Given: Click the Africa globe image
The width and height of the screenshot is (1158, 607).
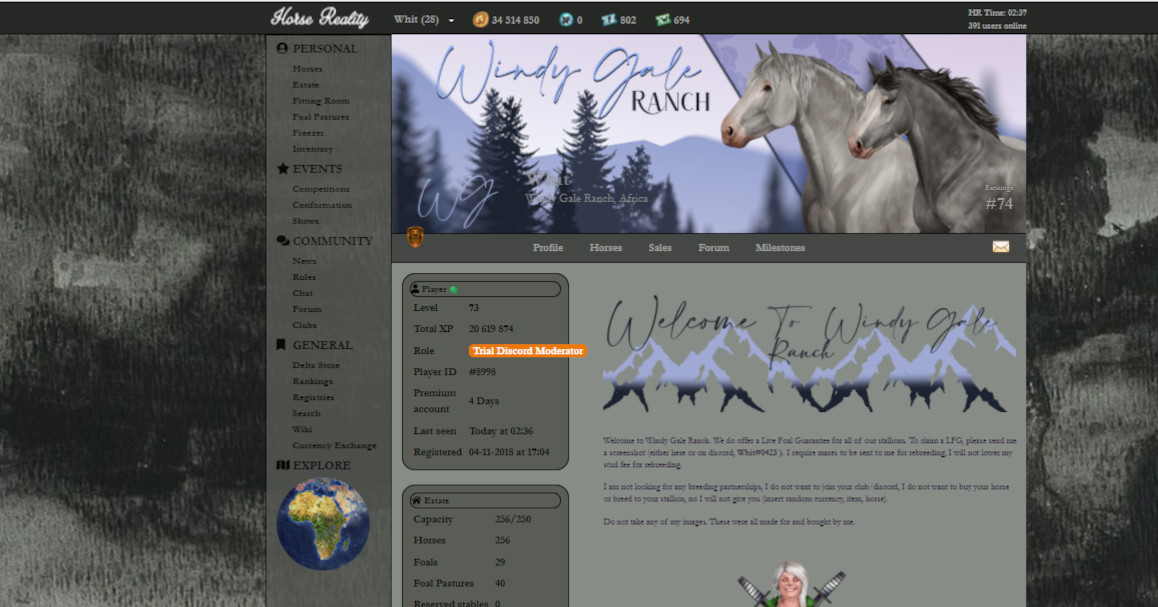Looking at the screenshot, I should [x=323, y=524].
